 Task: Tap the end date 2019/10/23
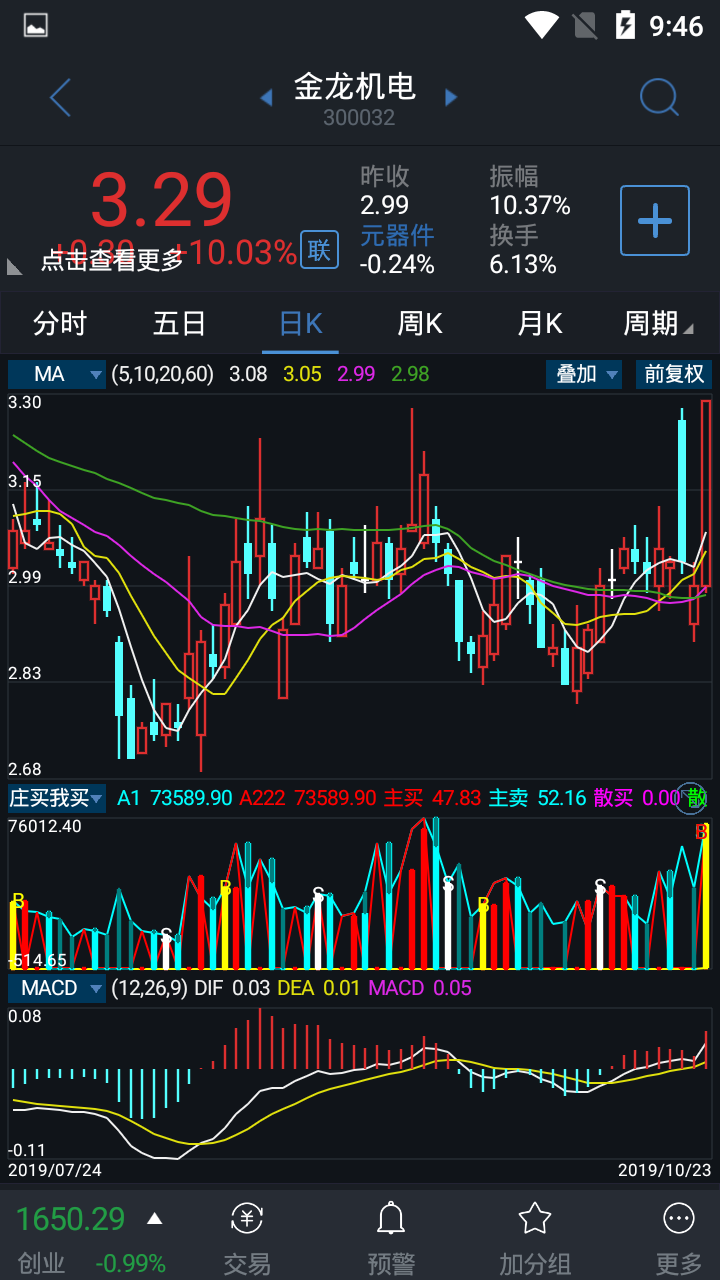664,1169
